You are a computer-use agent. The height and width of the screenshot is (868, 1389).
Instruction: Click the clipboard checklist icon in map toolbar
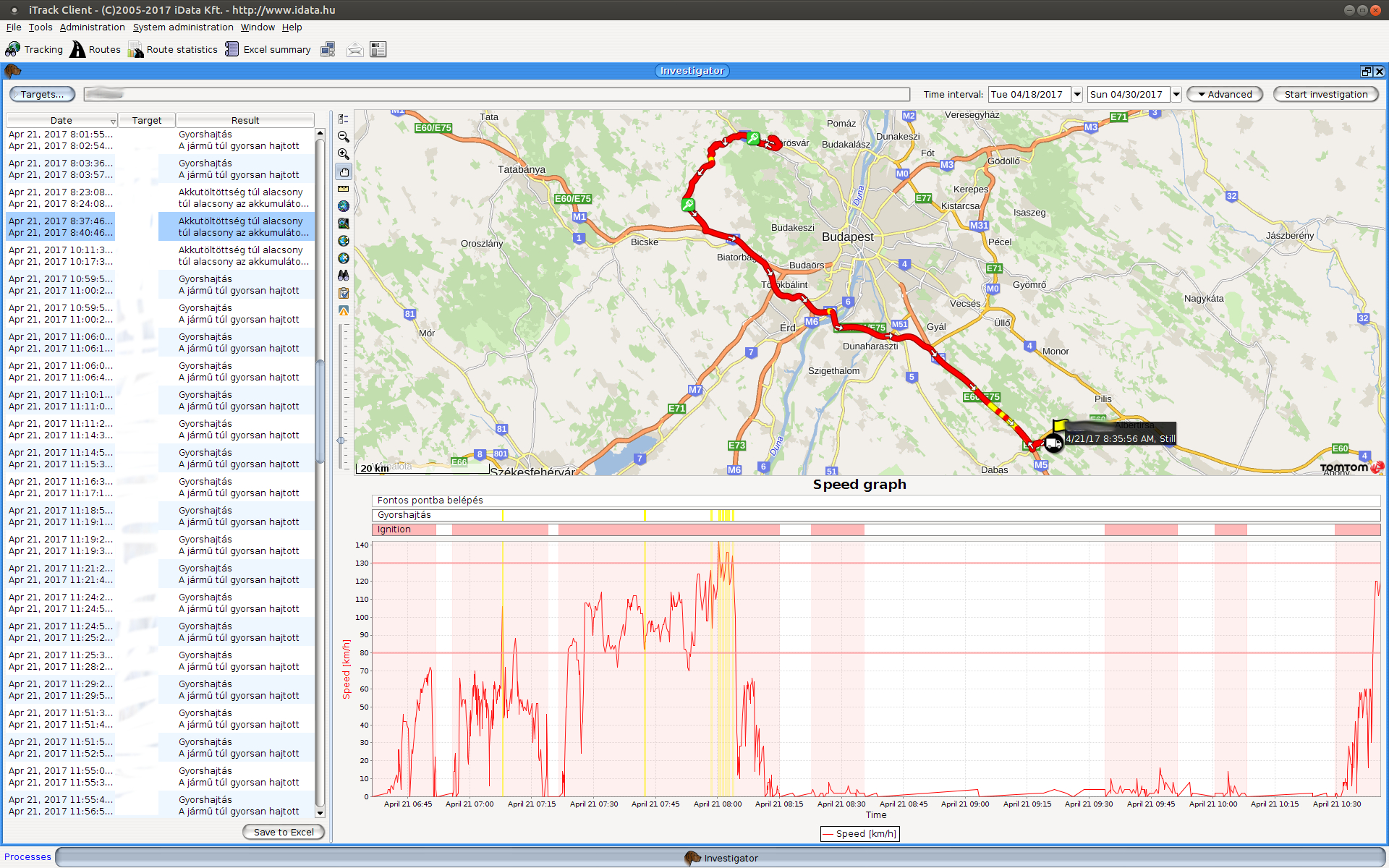[344, 293]
